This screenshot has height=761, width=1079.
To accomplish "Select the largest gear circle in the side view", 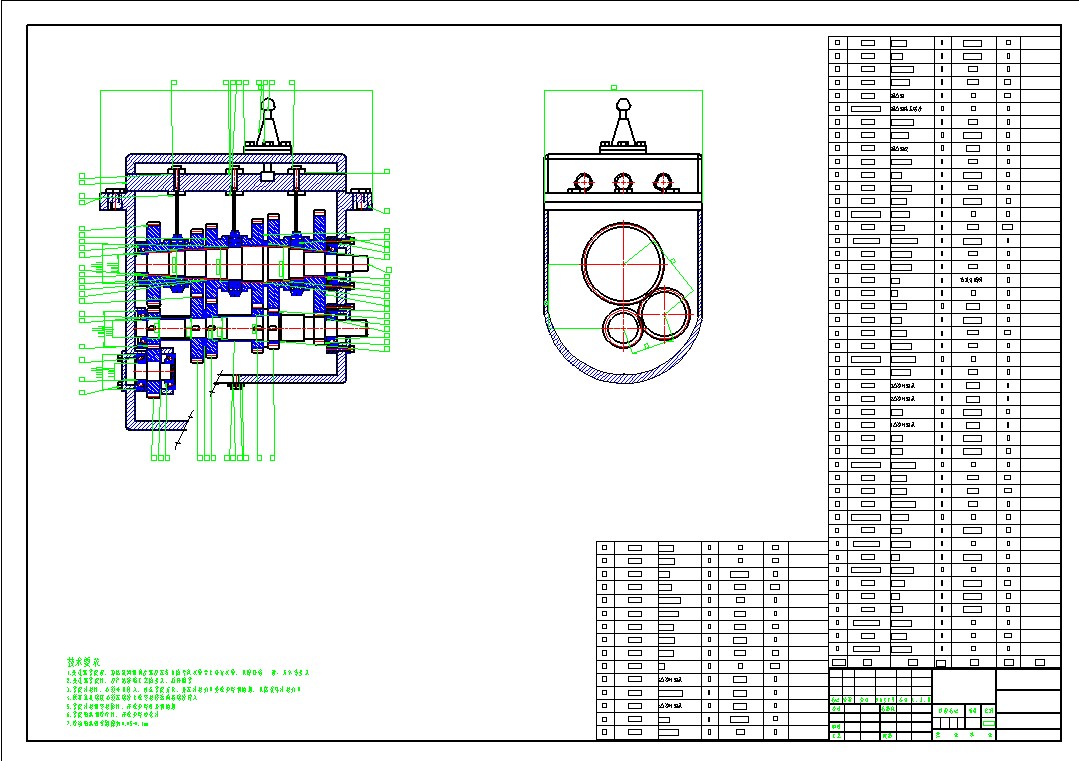I will tap(623, 262).
